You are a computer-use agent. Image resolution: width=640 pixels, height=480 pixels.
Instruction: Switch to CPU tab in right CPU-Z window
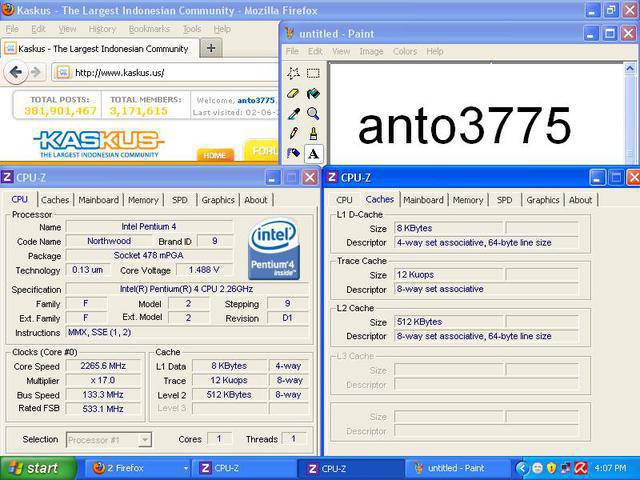pos(344,200)
